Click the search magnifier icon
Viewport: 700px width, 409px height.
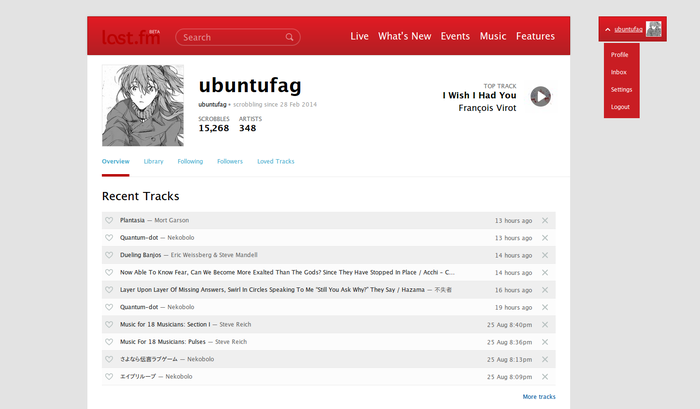tap(290, 38)
